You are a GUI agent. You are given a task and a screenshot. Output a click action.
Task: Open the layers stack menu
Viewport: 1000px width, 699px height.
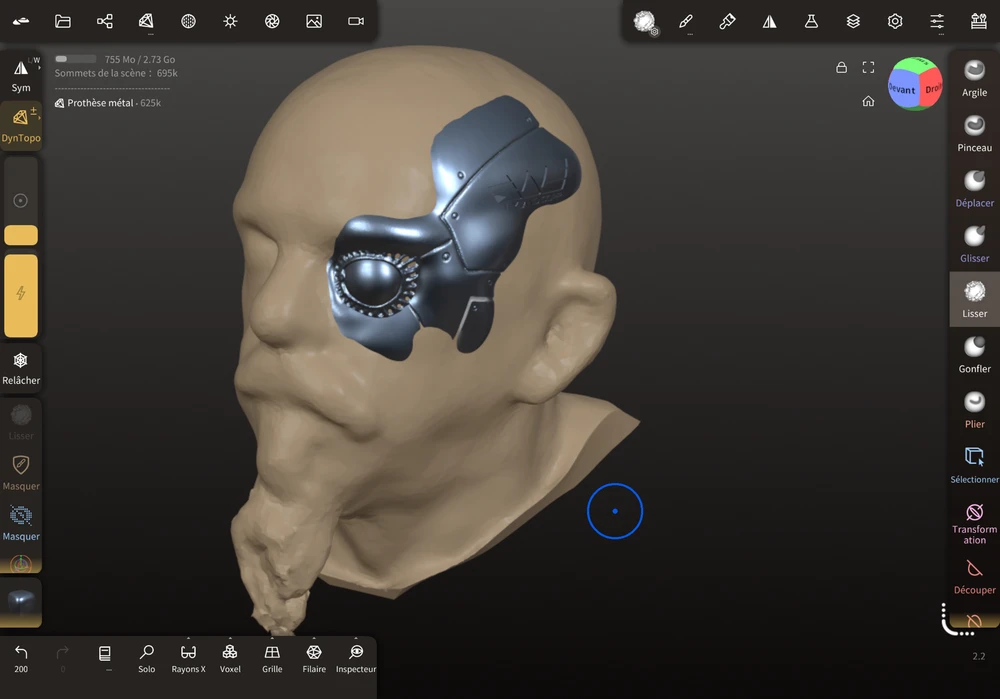point(853,21)
